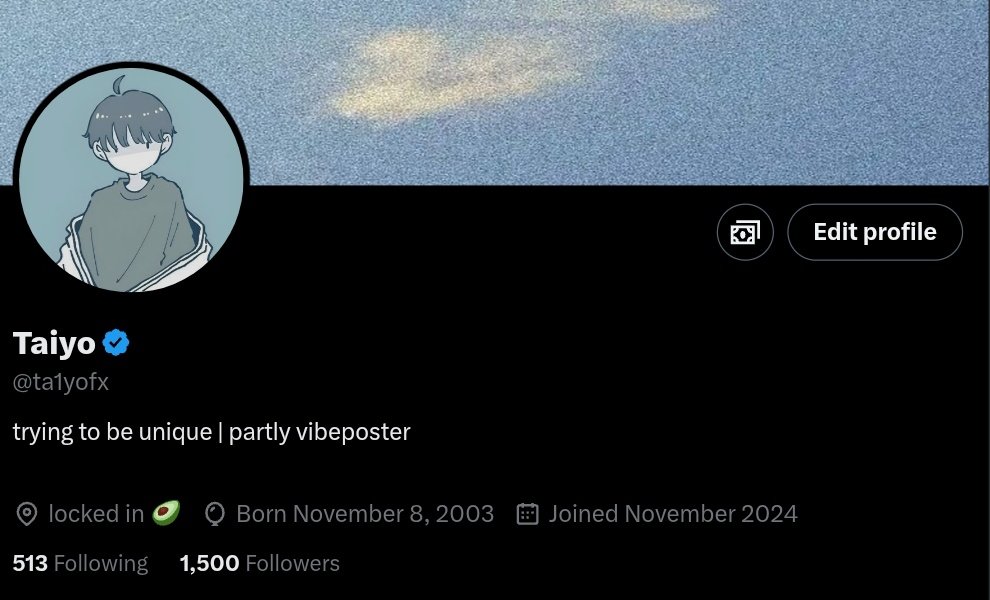Image resolution: width=990 pixels, height=600 pixels.
Task: Click the calendar joined icon
Action: point(527,514)
